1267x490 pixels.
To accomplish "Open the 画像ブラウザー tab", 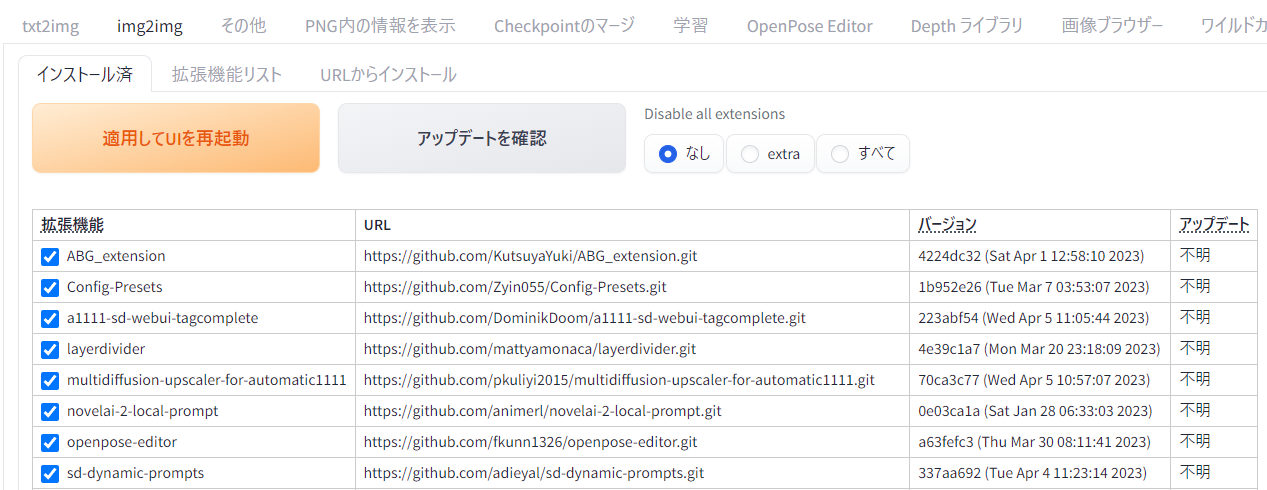I will pyautogui.click(x=1112, y=26).
